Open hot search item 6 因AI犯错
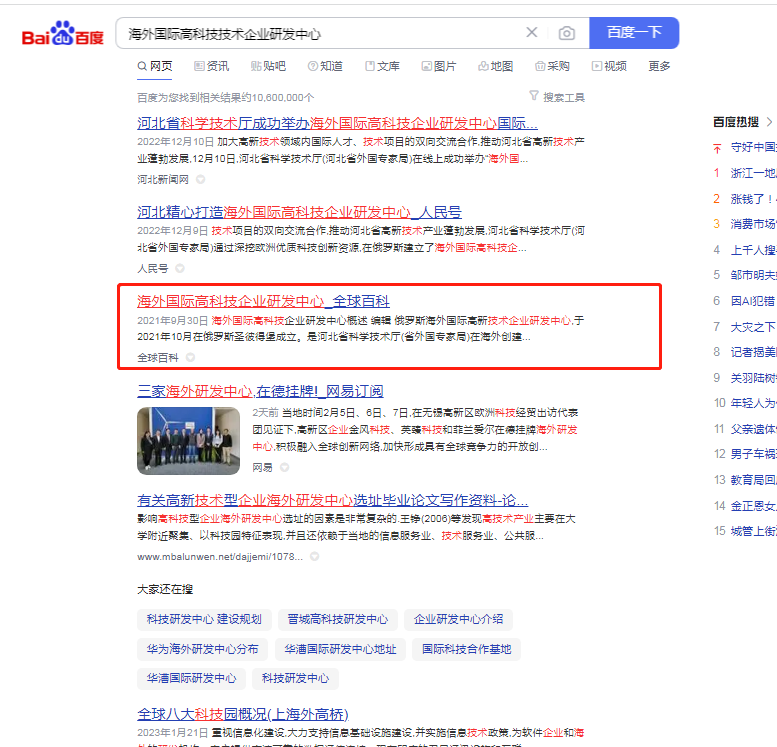 click(x=753, y=301)
